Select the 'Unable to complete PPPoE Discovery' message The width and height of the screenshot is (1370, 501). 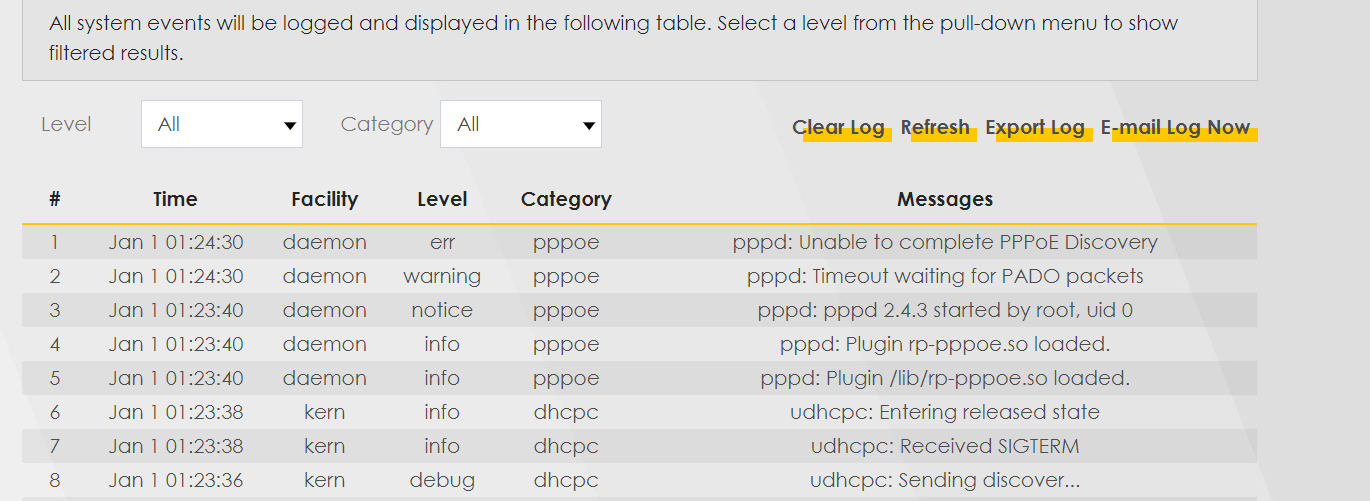point(944,242)
